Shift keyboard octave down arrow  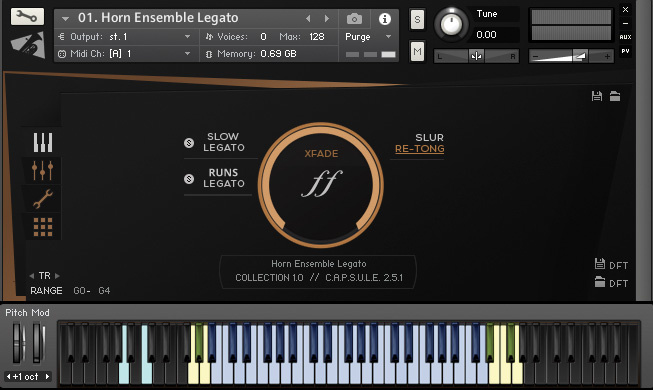tap(8, 377)
